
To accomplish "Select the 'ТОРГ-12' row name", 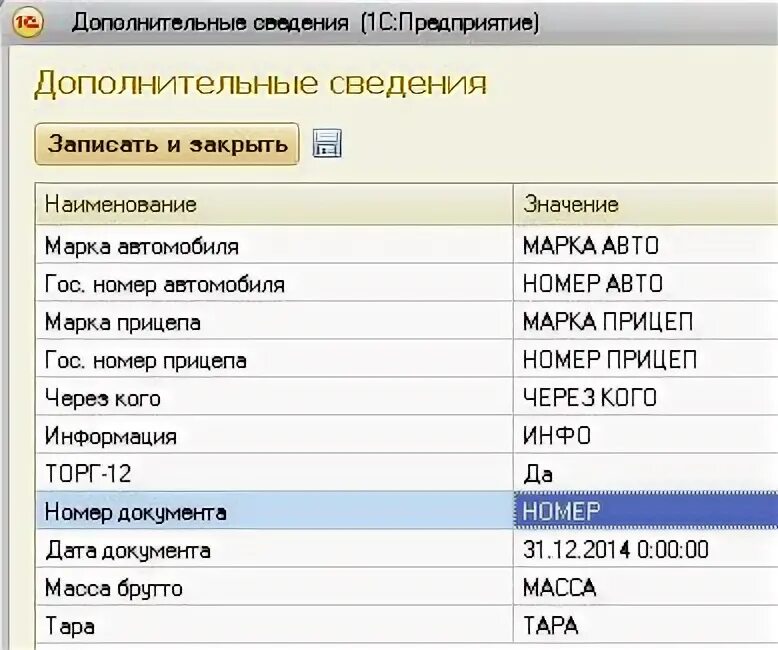I will 274,473.
